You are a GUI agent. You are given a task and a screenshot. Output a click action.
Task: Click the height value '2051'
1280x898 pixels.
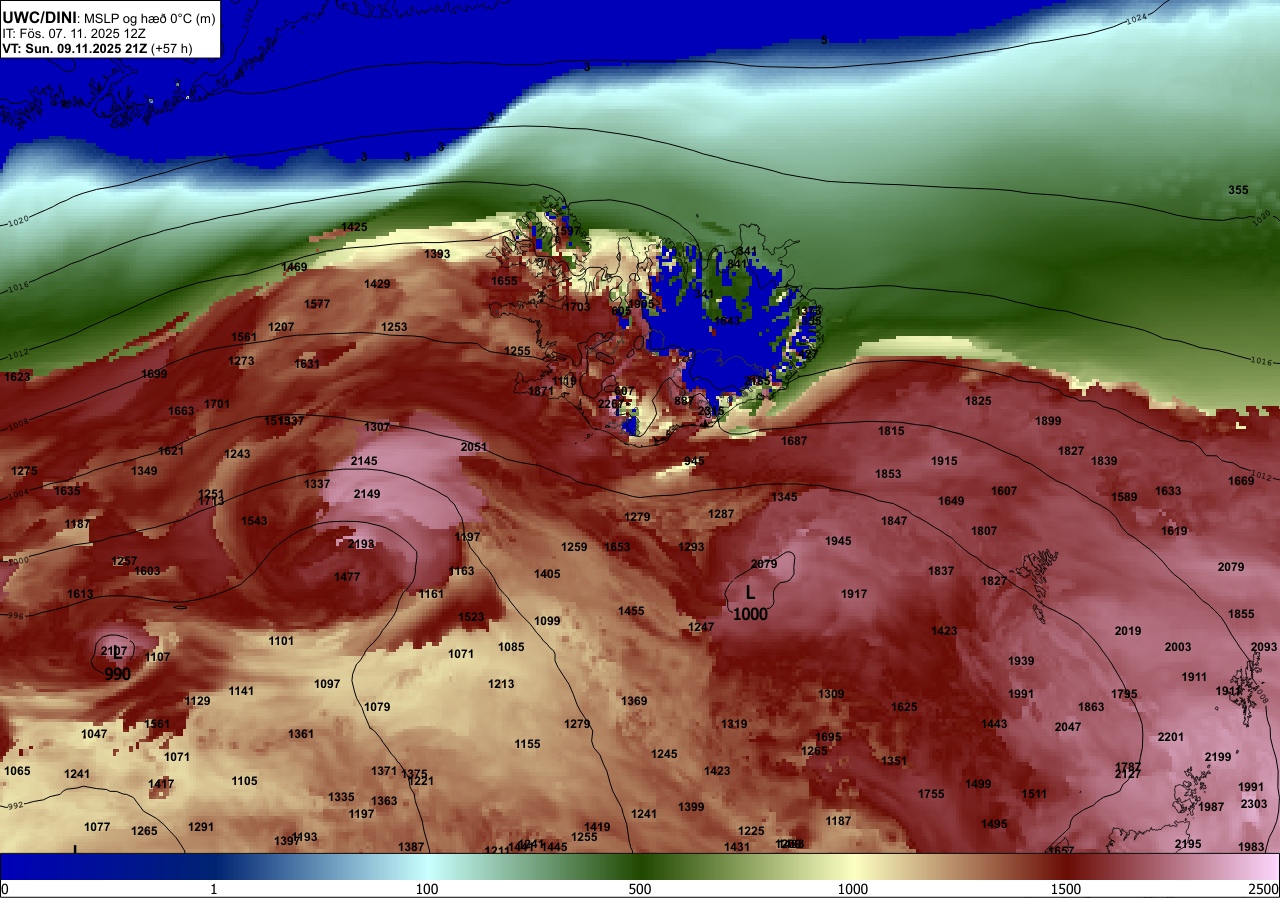[474, 447]
